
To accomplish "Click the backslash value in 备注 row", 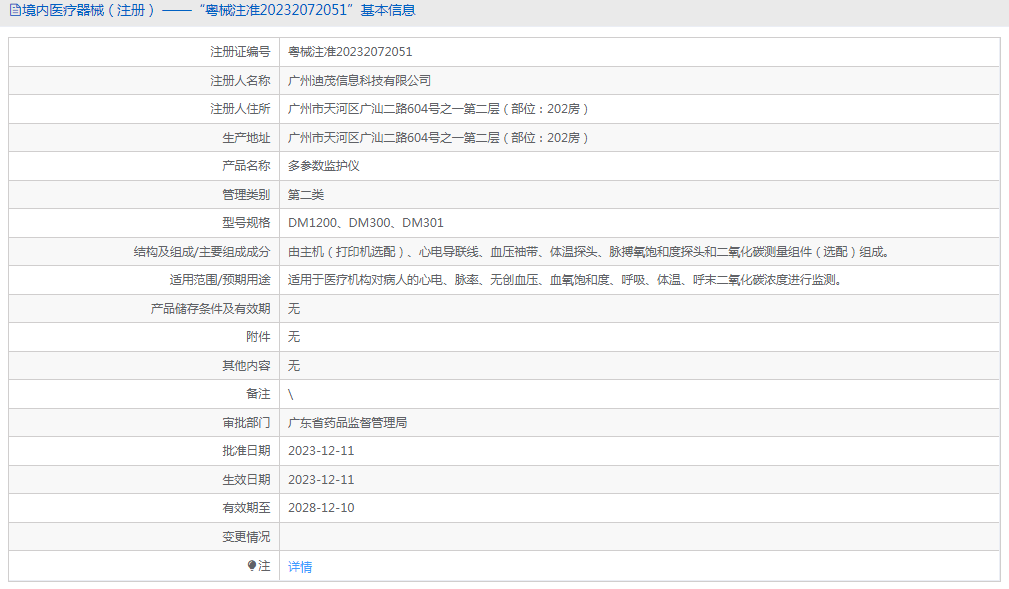I will [291, 395].
